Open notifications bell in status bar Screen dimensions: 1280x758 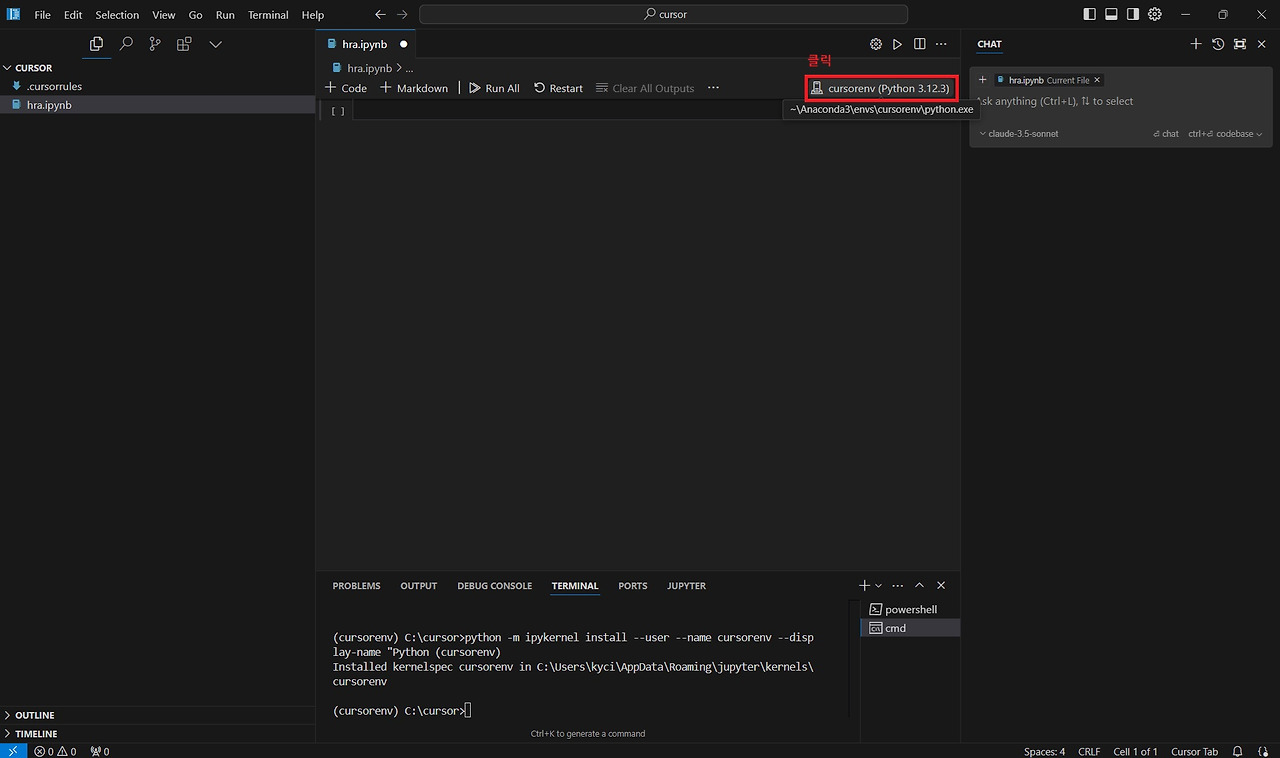[x=1237, y=751]
